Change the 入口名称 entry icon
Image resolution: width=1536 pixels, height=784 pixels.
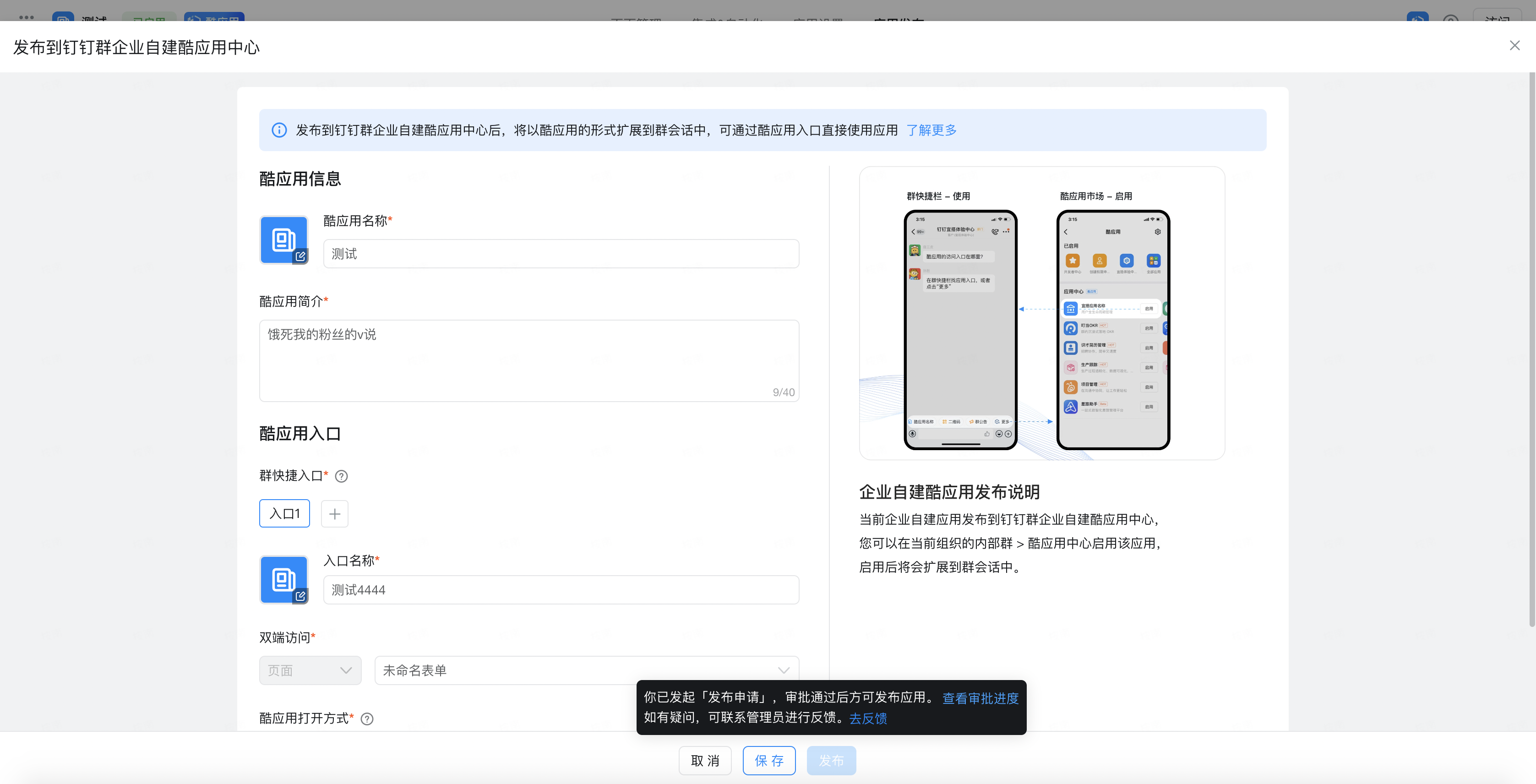click(284, 579)
